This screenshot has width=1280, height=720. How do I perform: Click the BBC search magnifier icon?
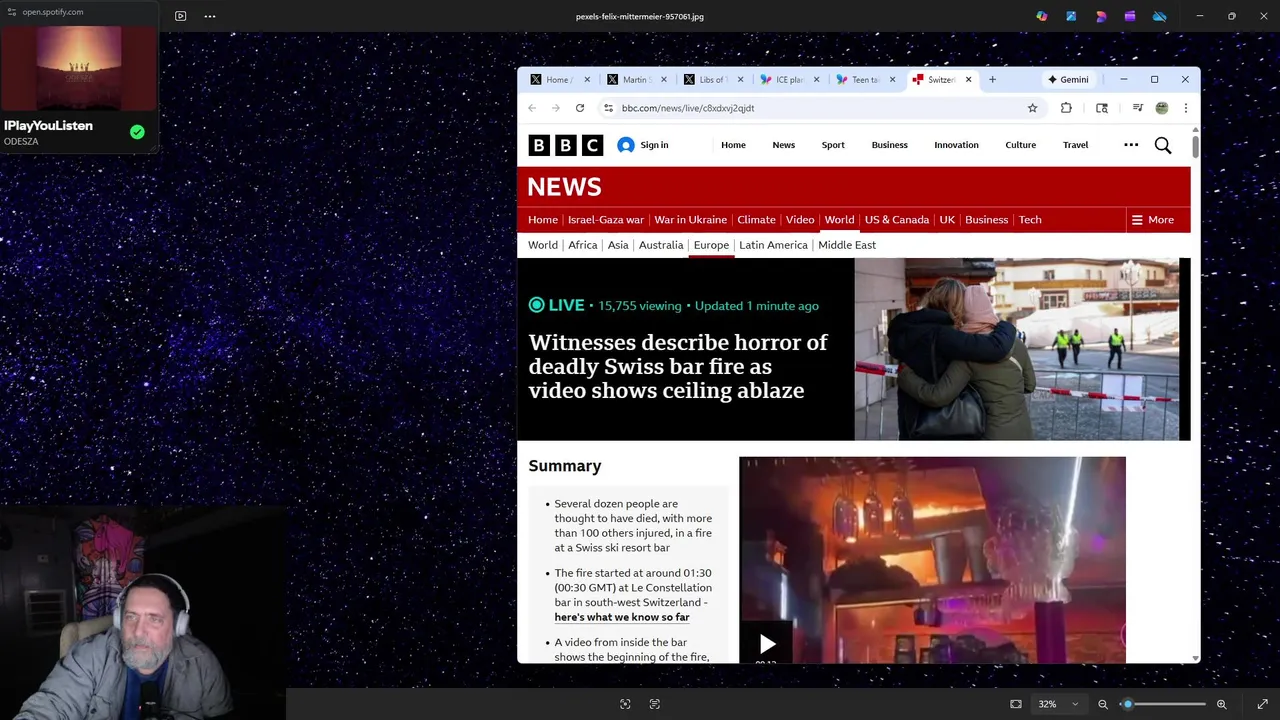click(x=1163, y=145)
